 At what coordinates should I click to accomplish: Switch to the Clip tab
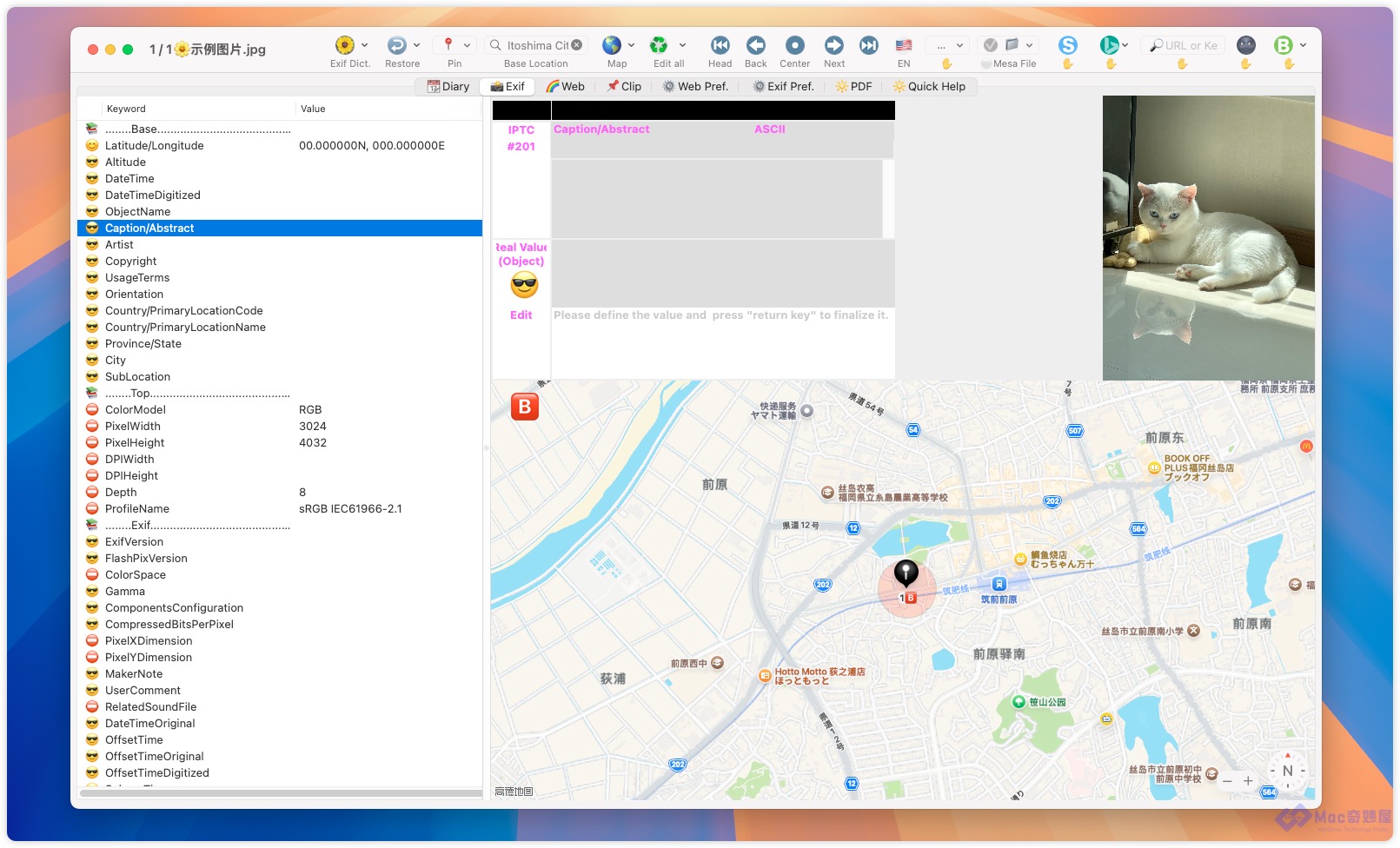coord(624,86)
